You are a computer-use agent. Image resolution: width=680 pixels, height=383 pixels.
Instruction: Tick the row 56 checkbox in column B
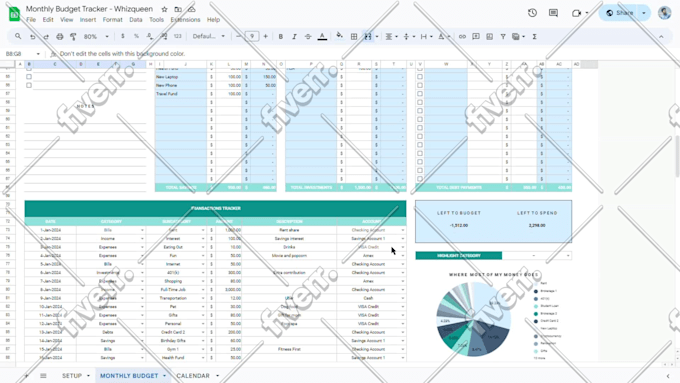tap(29, 85)
